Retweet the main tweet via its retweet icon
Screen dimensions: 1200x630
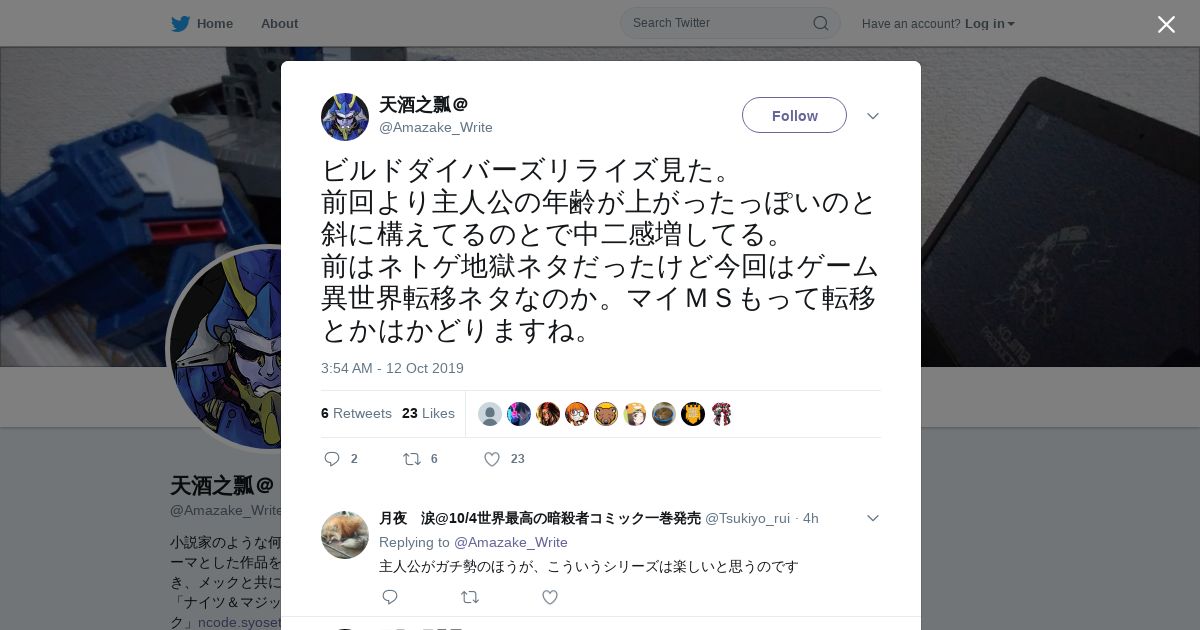tap(411, 459)
